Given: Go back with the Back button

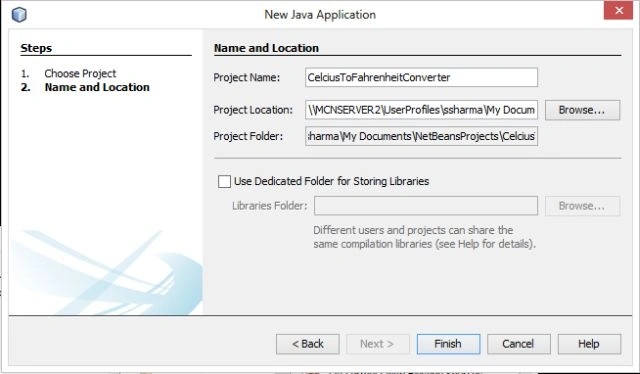Looking at the screenshot, I should 307,344.
